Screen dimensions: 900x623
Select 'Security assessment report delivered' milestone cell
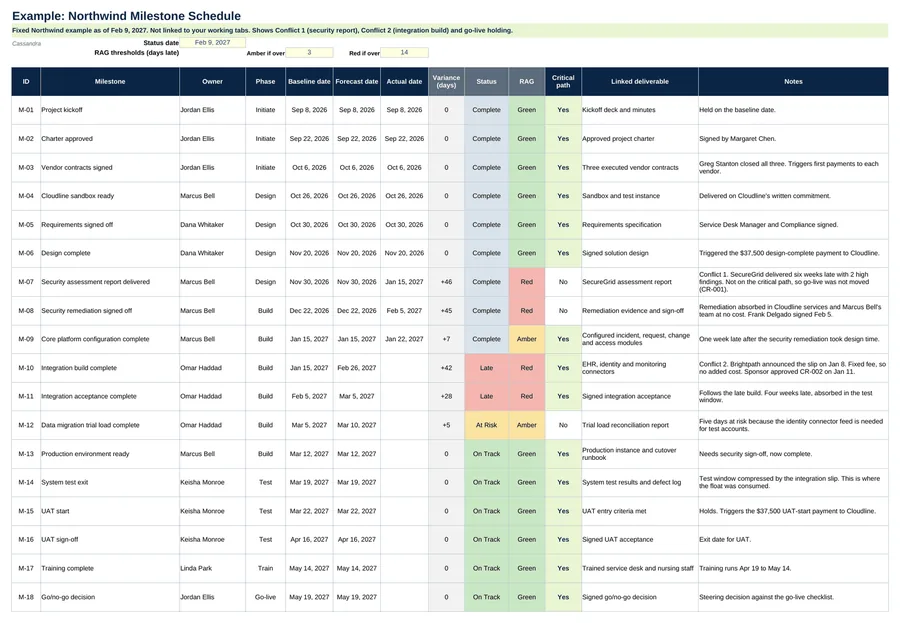point(110,281)
